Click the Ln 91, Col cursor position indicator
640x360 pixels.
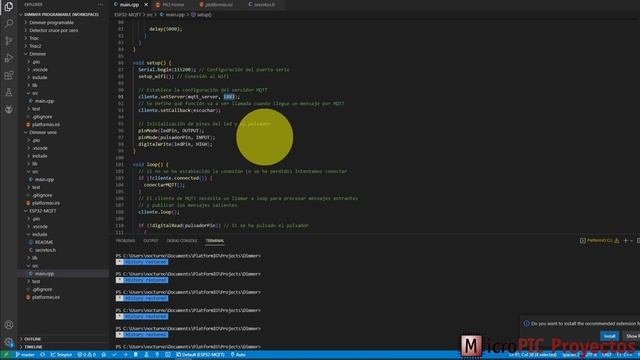tap(533, 355)
